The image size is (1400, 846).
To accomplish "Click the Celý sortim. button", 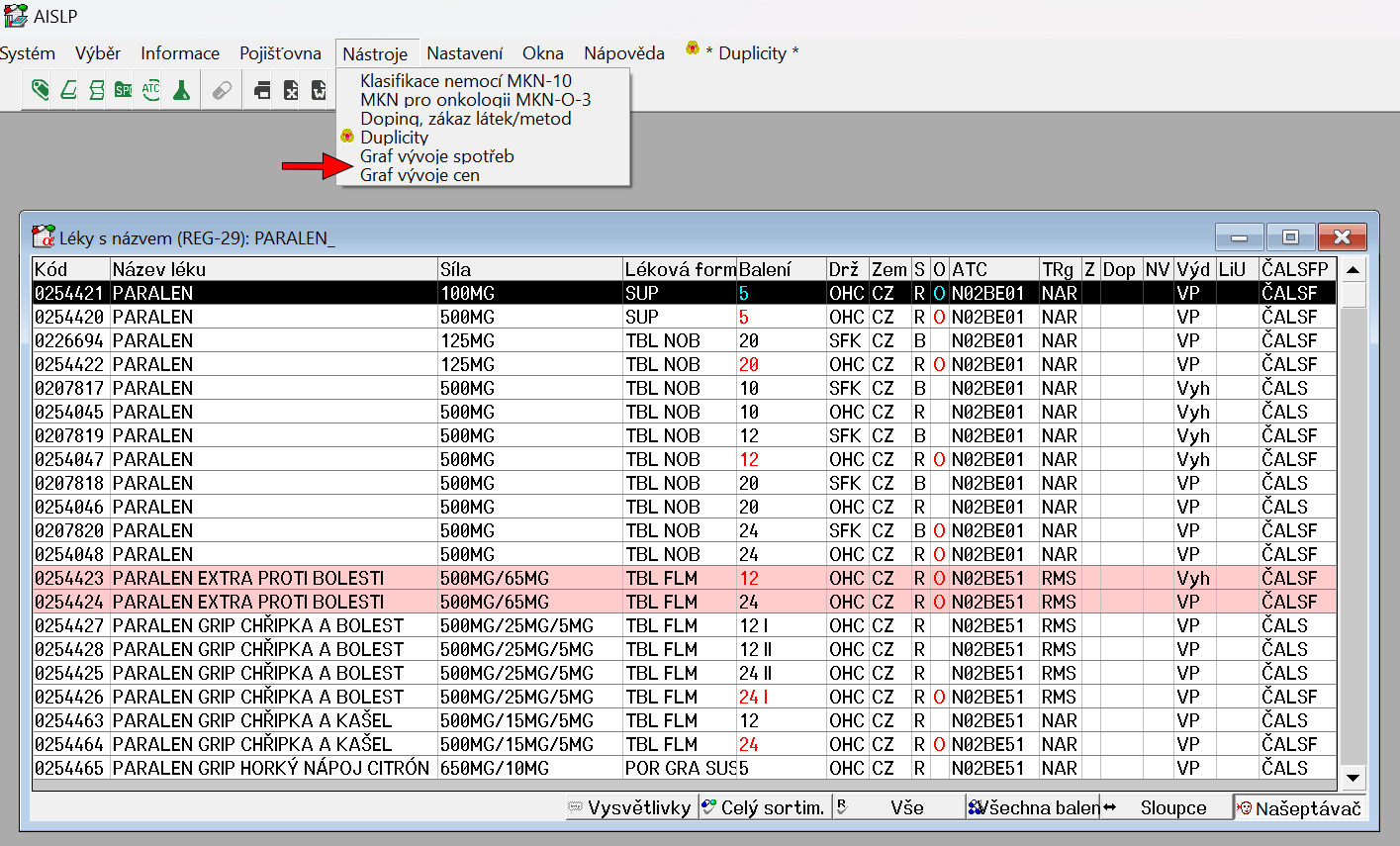I will [x=764, y=807].
